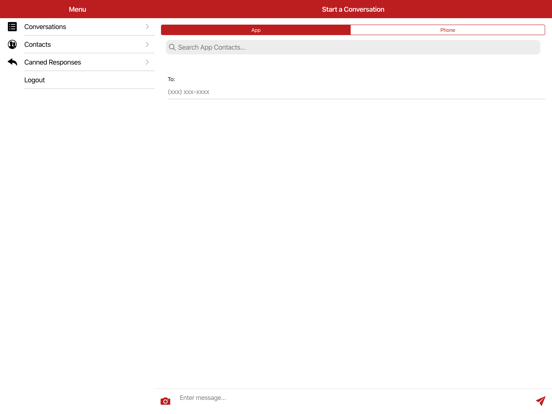Screen dimensions: 552x414
Task: Click the Start a Conversation title
Action: pos(353,10)
